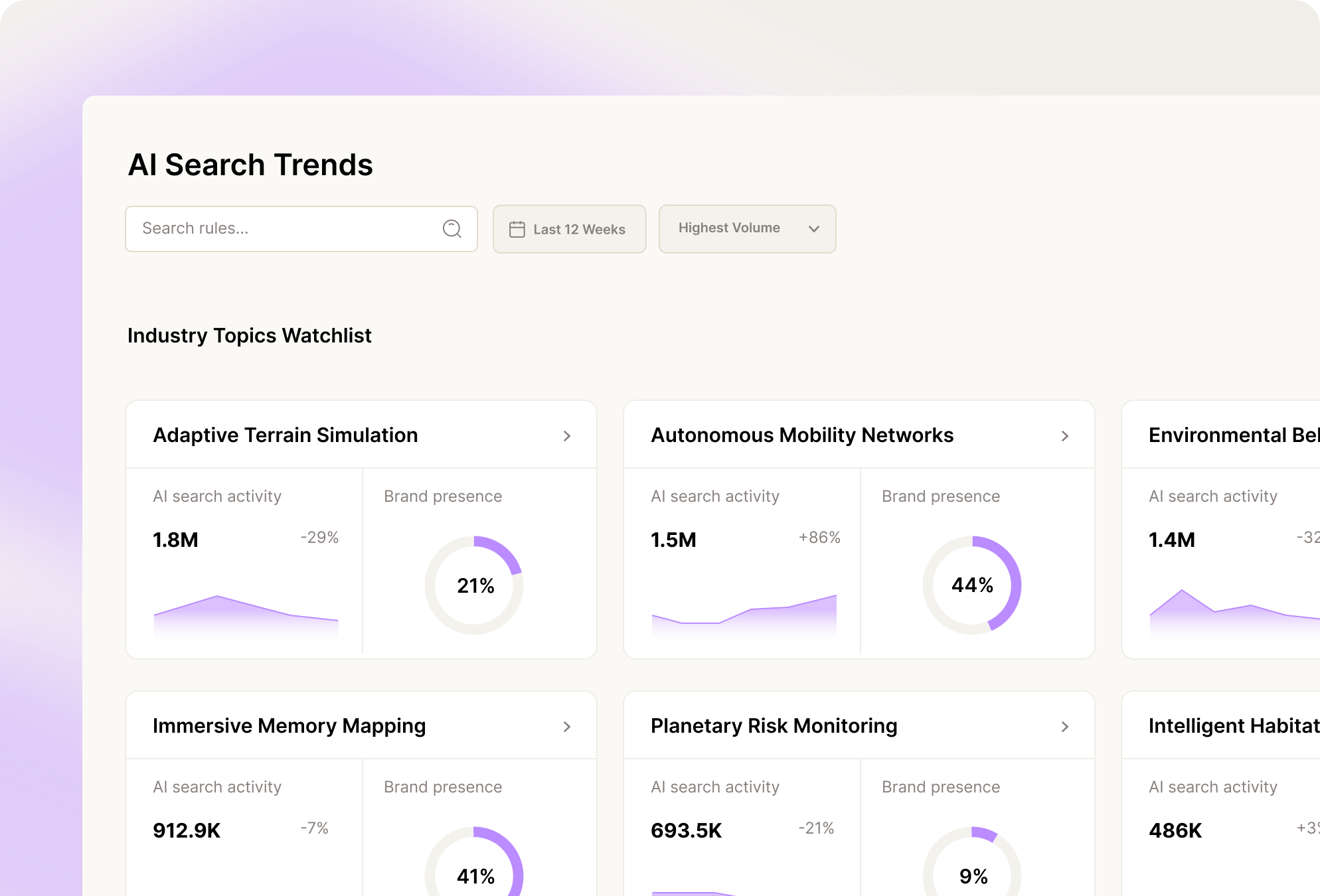
Task: Click the search magnifier icon
Action: (452, 228)
